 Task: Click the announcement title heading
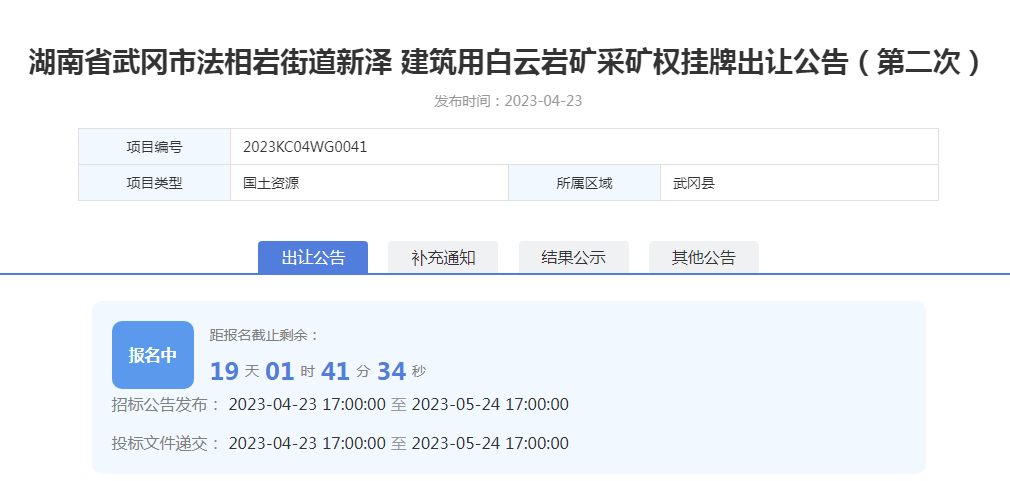[504, 63]
